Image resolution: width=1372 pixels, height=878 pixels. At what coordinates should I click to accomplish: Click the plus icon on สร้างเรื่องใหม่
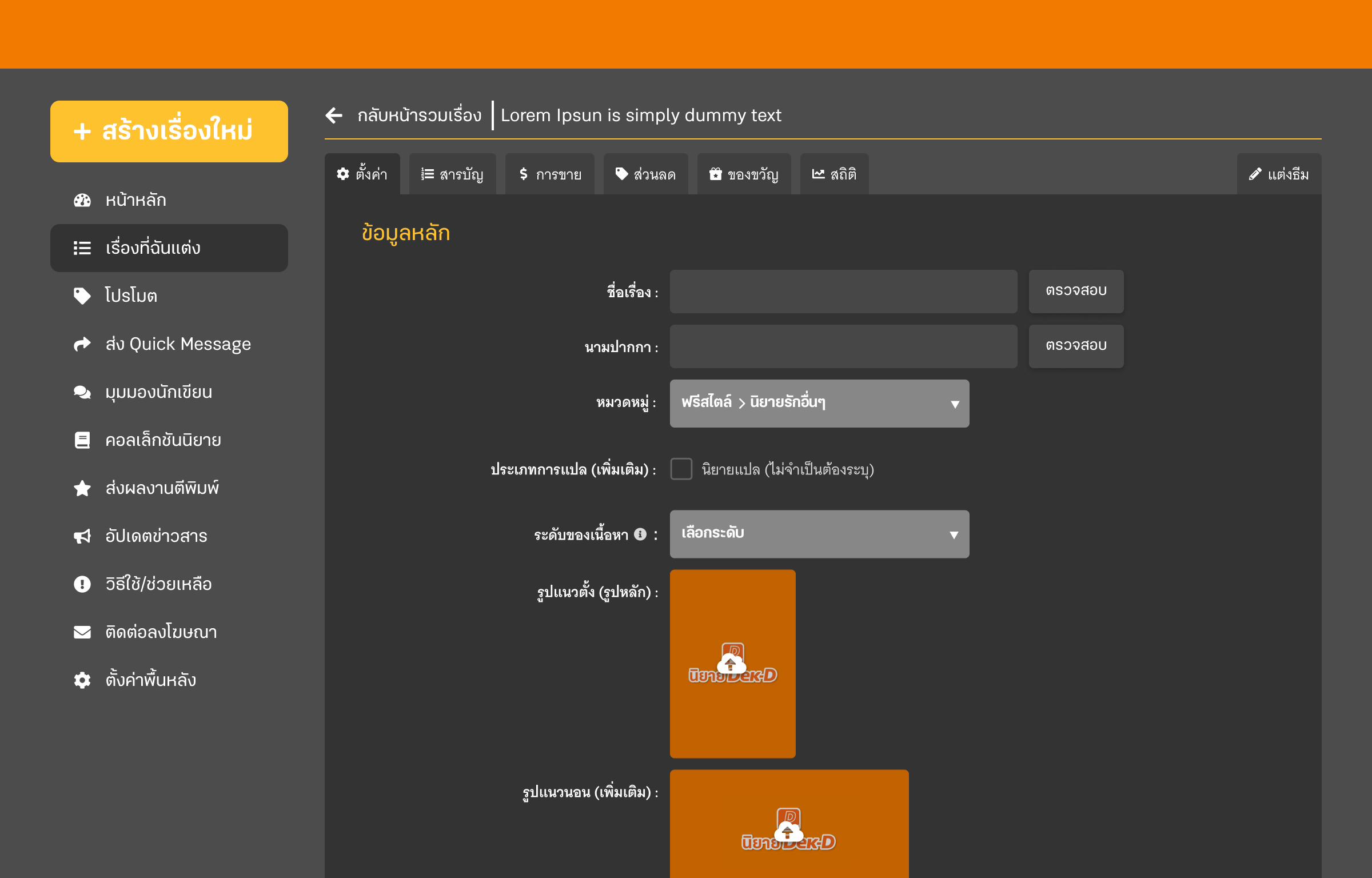[x=82, y=131]
